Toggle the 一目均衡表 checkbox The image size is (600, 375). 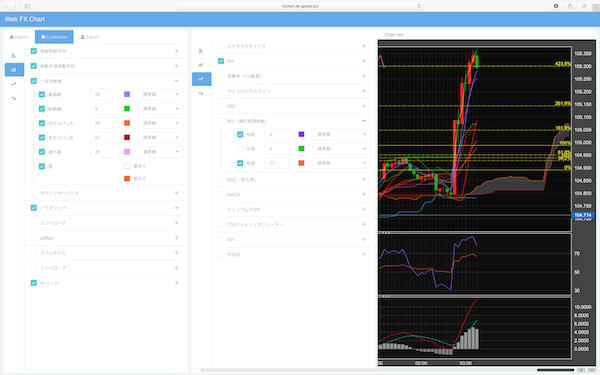[x=34, y=81]
